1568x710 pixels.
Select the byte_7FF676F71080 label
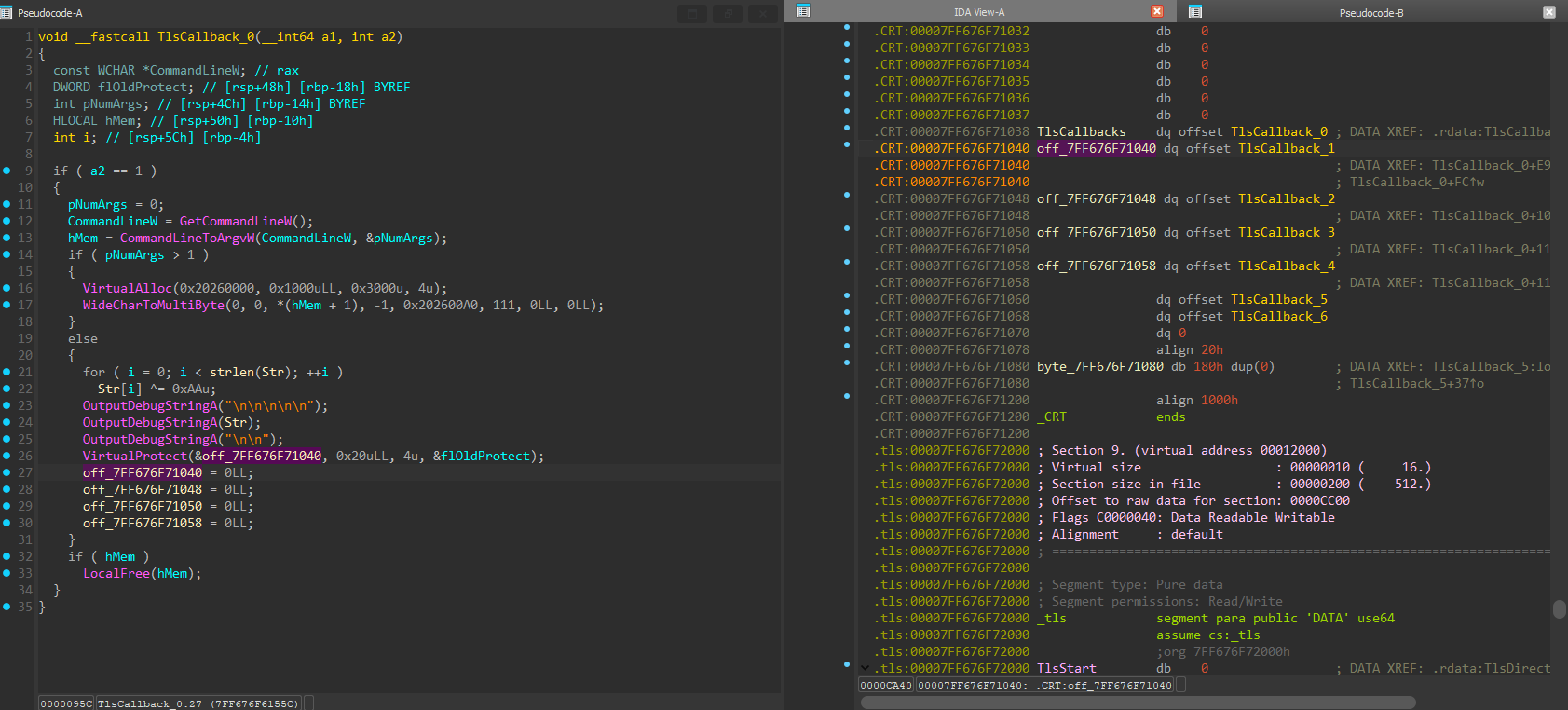pyautogui.click(x=1100, y=366)
